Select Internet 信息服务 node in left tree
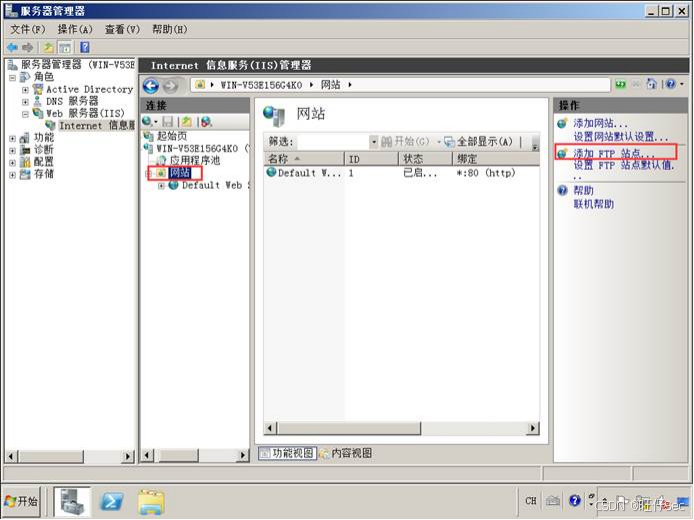694x520 pixels. click(x=96, y=126)
